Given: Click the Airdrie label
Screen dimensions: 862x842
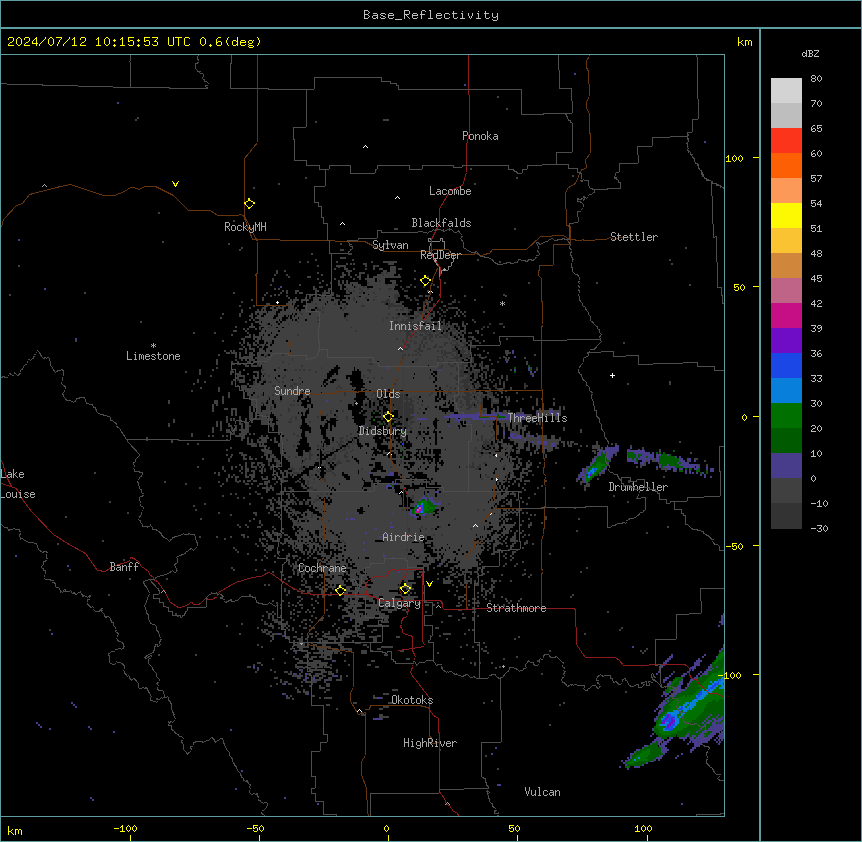Looking at the screenshot, I should point(403,537).
